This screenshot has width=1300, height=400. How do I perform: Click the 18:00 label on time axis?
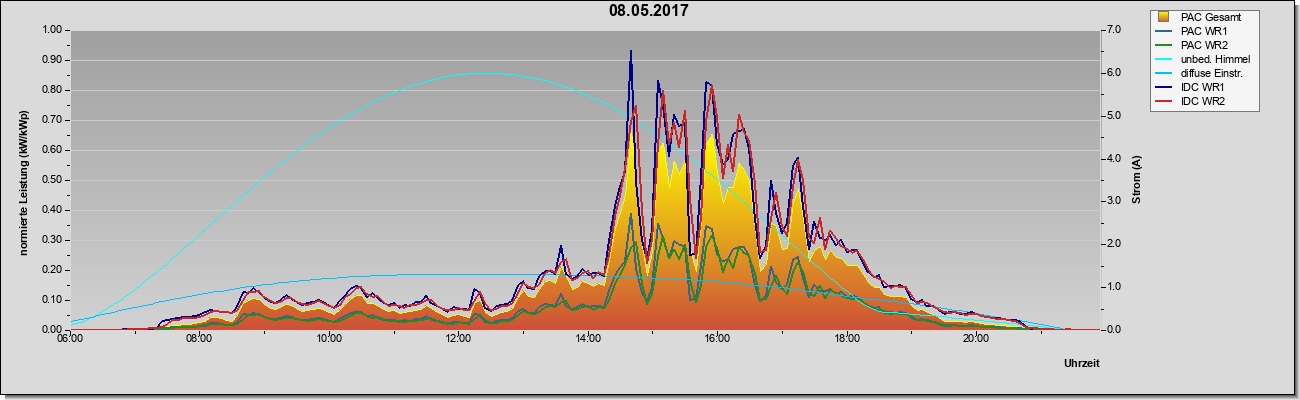(x=847, y=339)
